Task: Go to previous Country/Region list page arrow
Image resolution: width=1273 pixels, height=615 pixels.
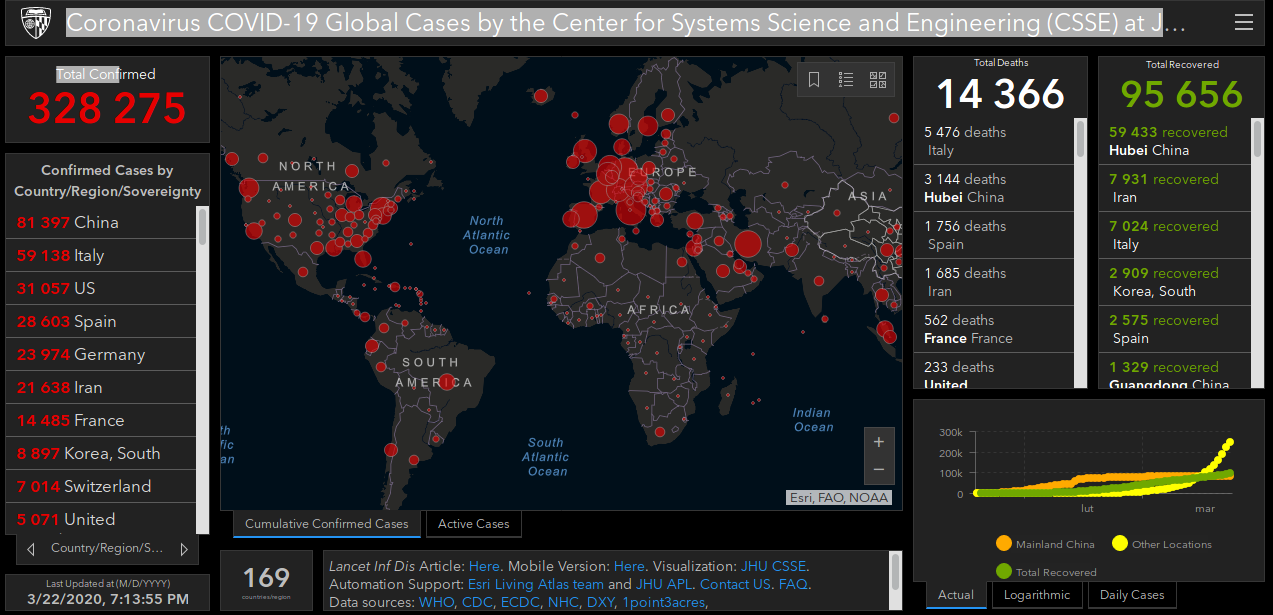Action: 32,549
